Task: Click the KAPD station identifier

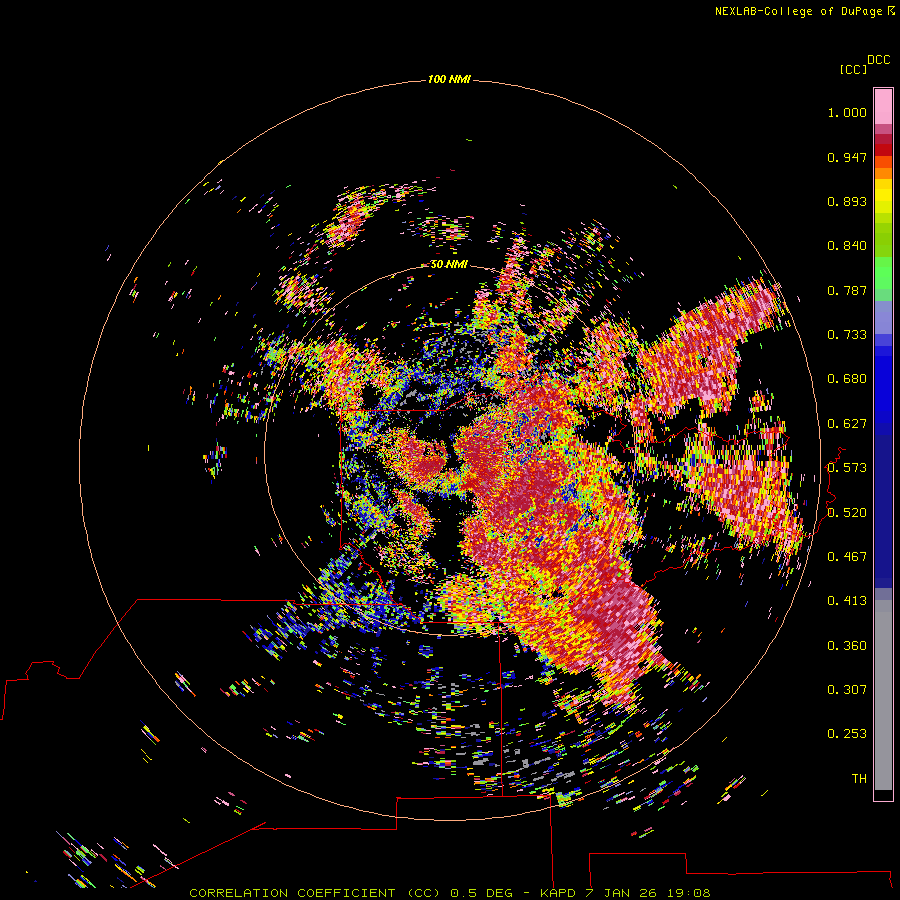Action: [557, 893]
